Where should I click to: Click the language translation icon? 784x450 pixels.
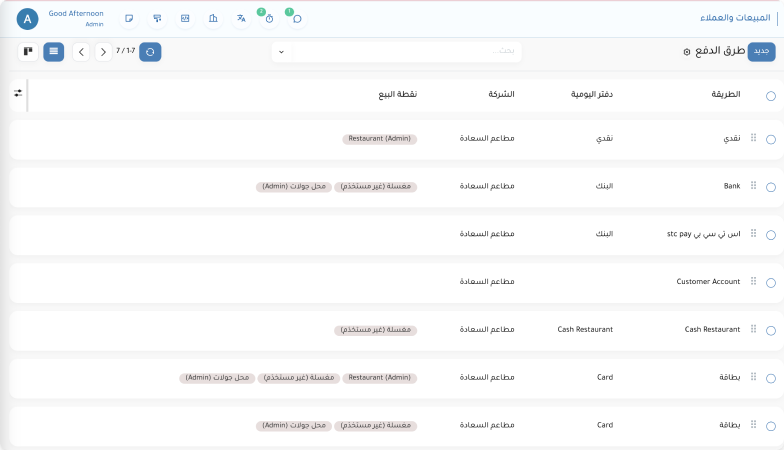241,19
